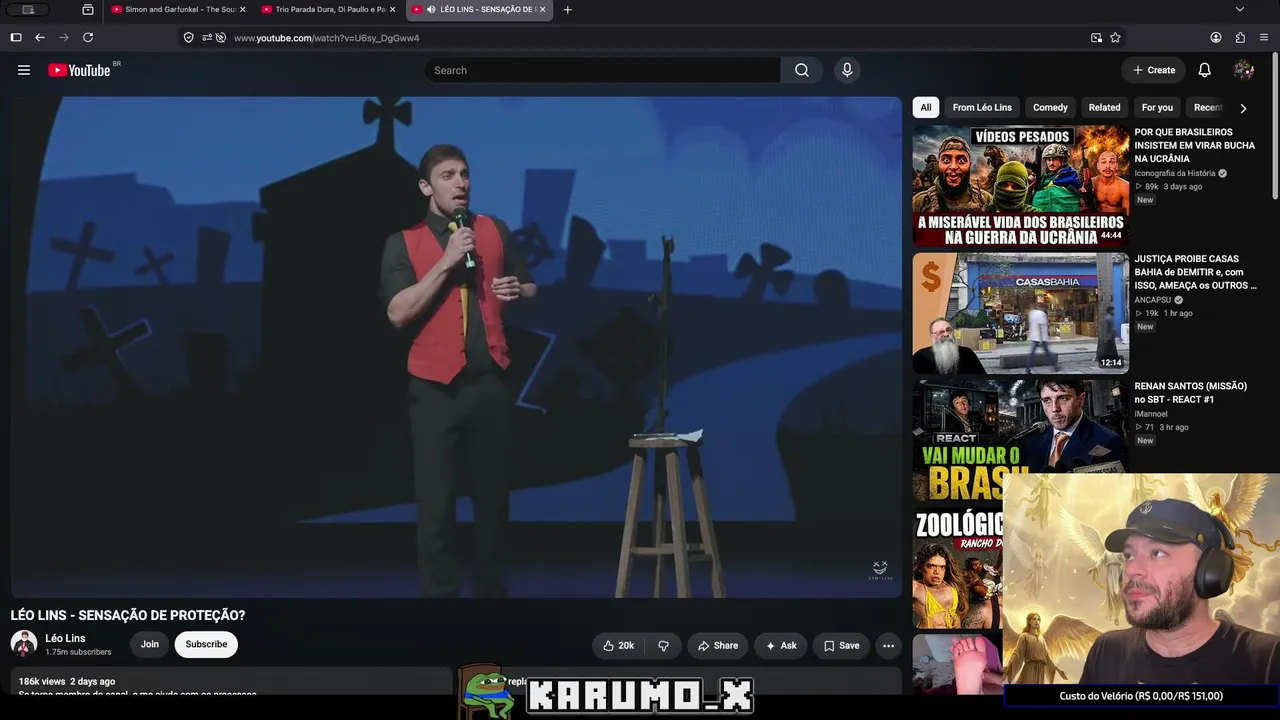Viewport: 1280px width, 720px height.
Task: Go back to the previous page
Action: pos(40,37)
